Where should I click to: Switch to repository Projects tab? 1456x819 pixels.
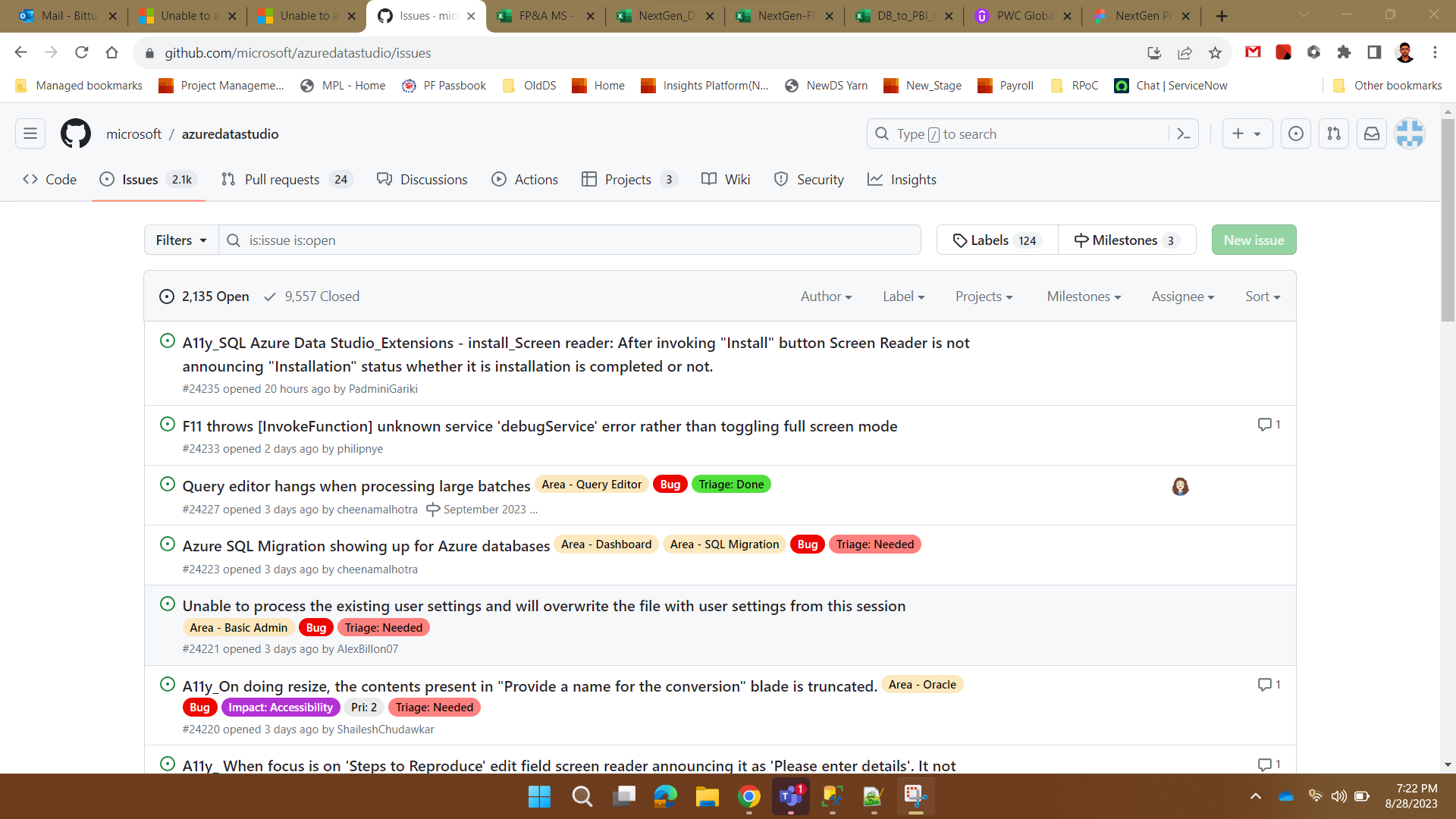coord(629,180)
